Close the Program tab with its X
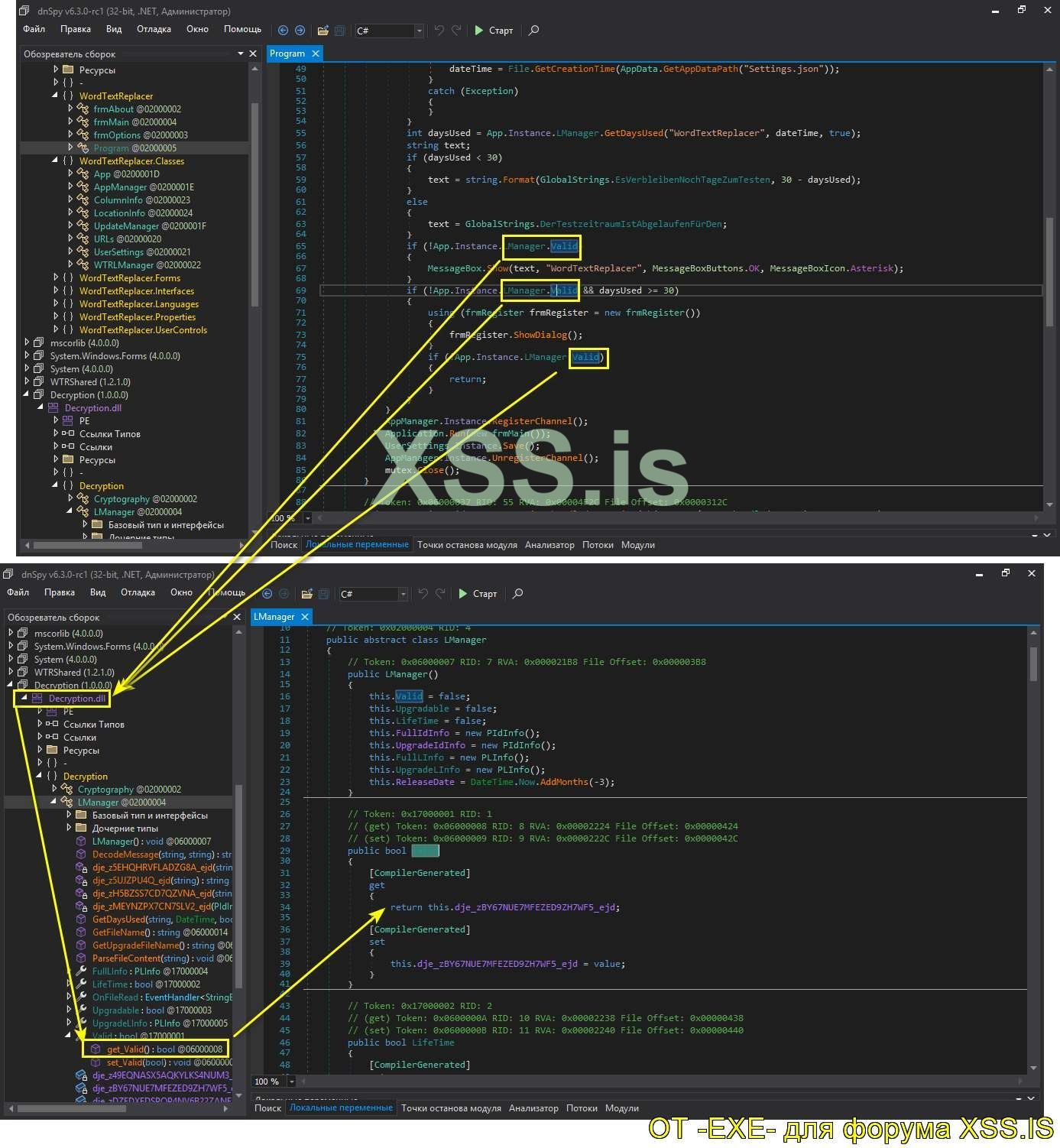The image size is (1060, 1148). 315,54
